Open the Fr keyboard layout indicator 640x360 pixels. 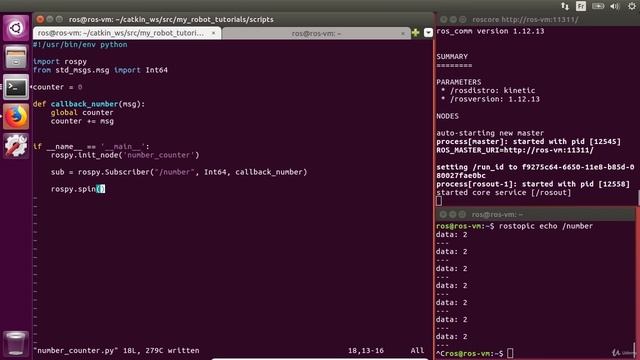[x=580, y=6]
